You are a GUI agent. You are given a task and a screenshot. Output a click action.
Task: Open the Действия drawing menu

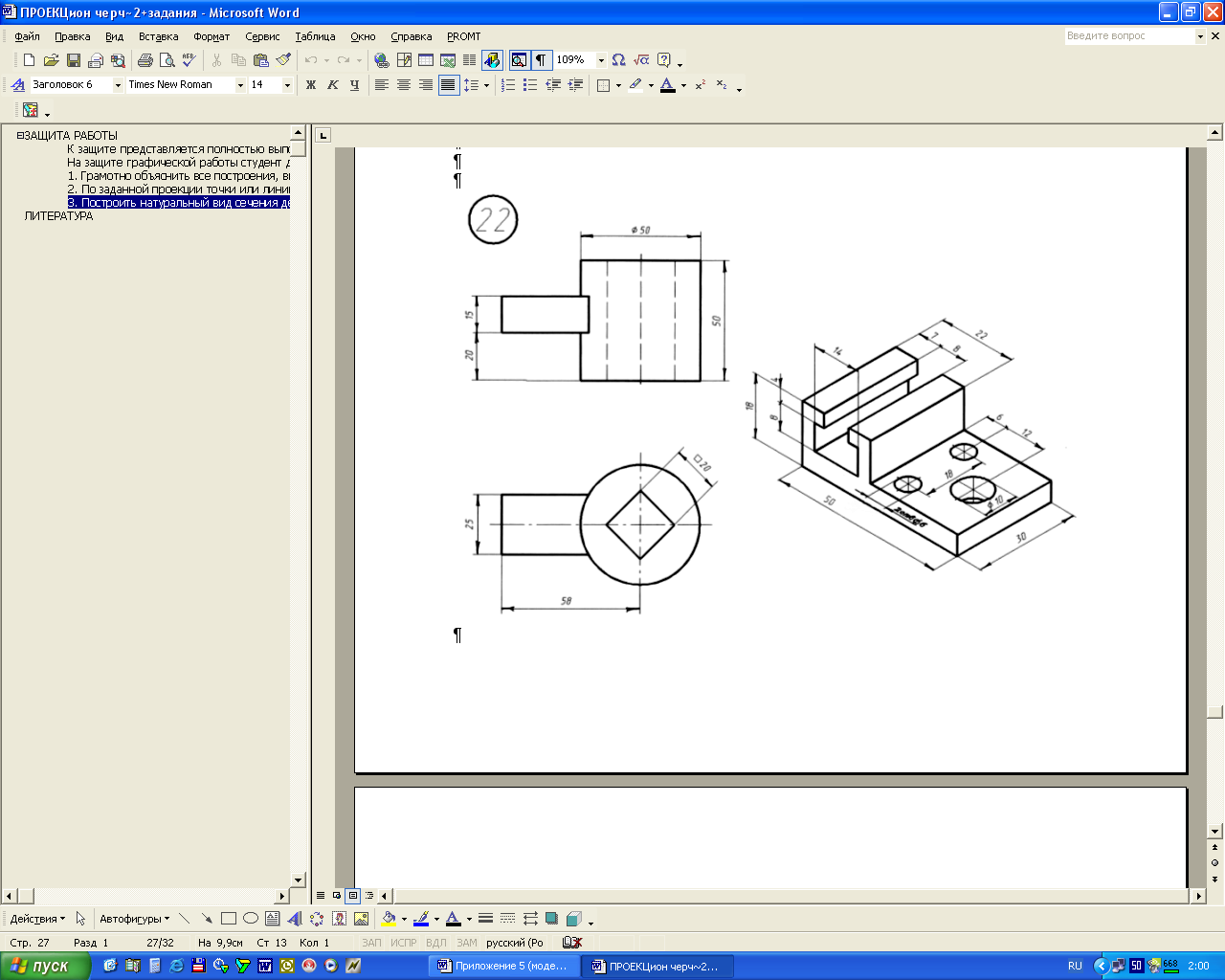(x=37, y=919)
